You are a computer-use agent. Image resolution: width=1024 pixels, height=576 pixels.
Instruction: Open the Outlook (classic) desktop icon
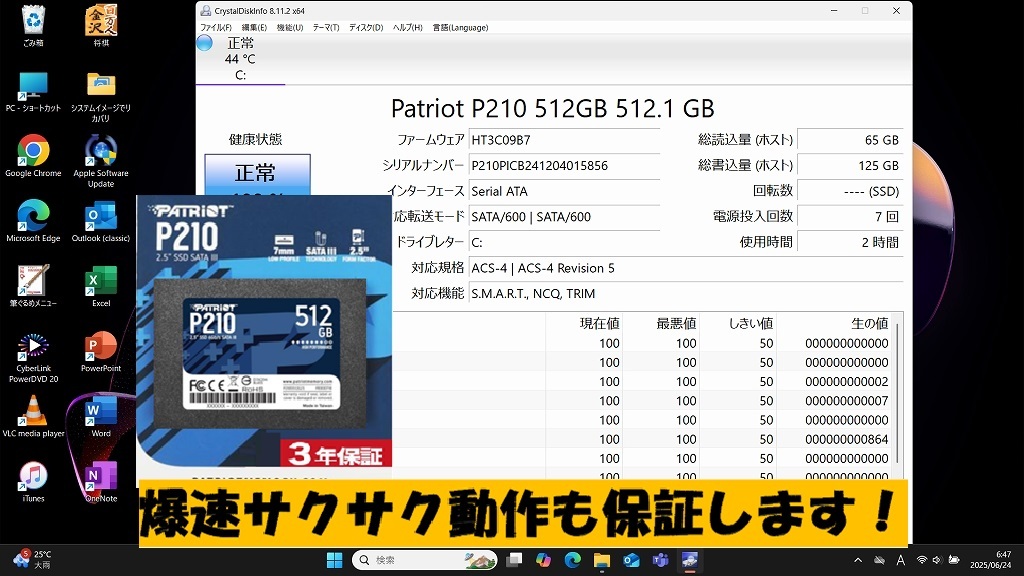(101, 221)
